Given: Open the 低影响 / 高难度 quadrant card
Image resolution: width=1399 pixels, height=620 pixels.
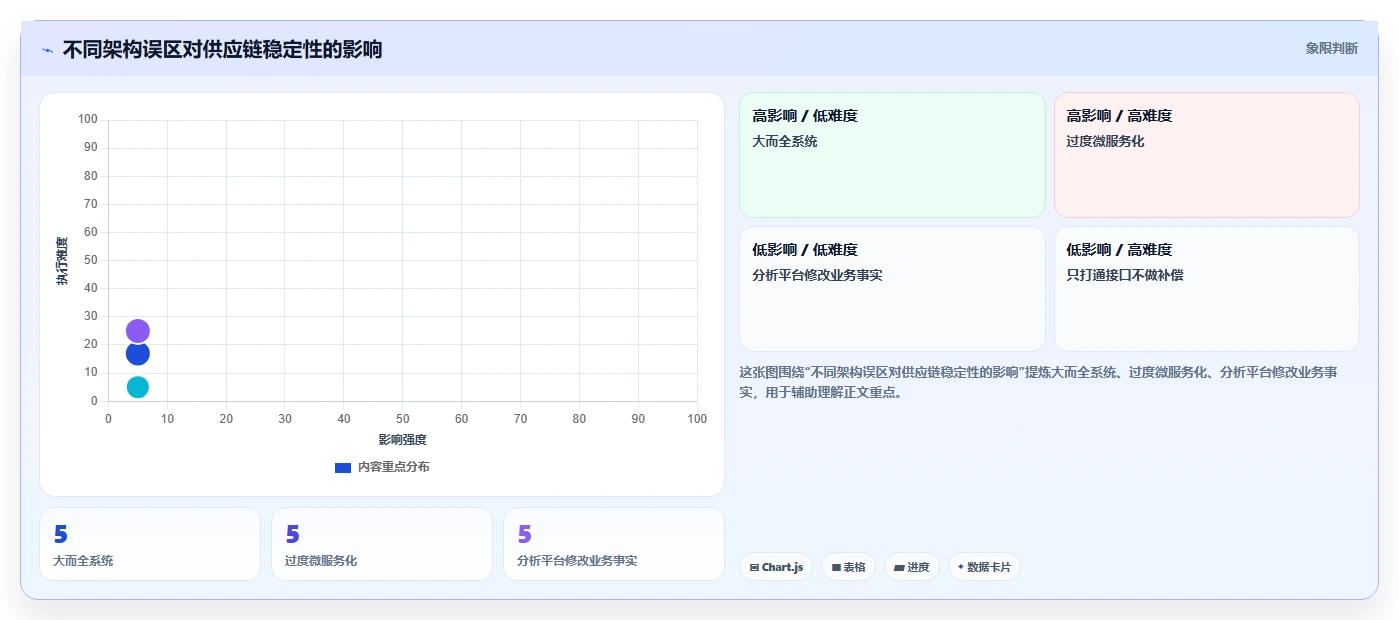Looking at the screenshot, I should [x=1207, y=289].
